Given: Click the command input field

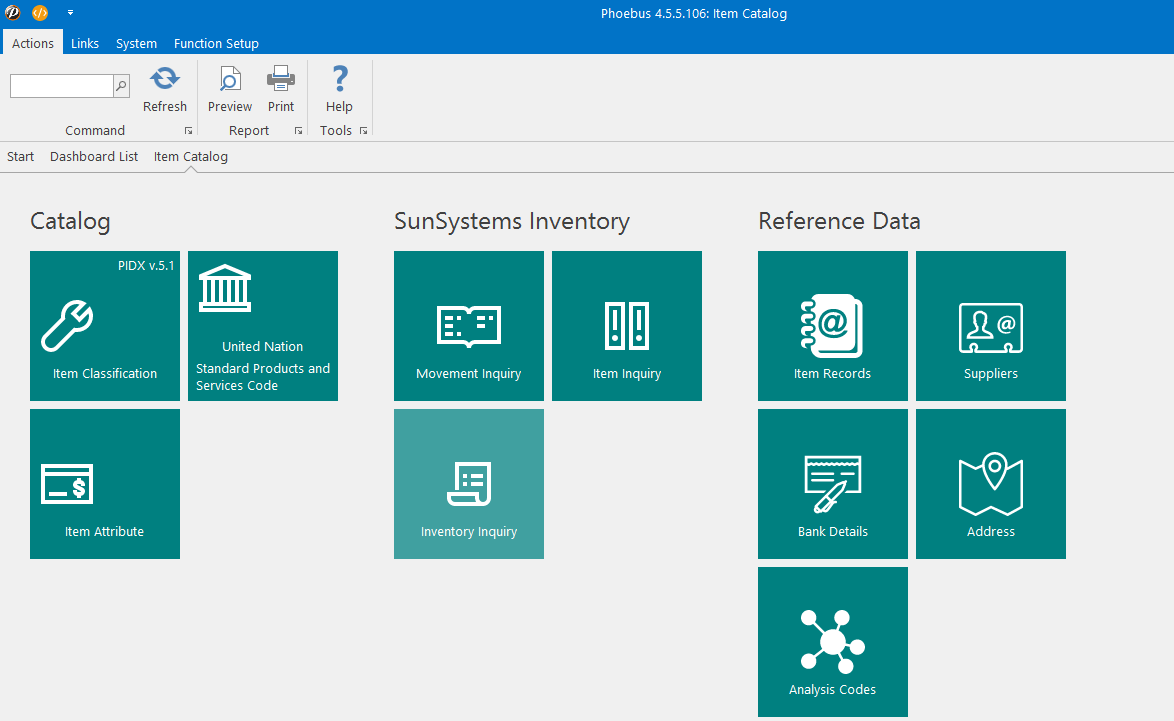Looking at the screenshot, I should point(61,86).
